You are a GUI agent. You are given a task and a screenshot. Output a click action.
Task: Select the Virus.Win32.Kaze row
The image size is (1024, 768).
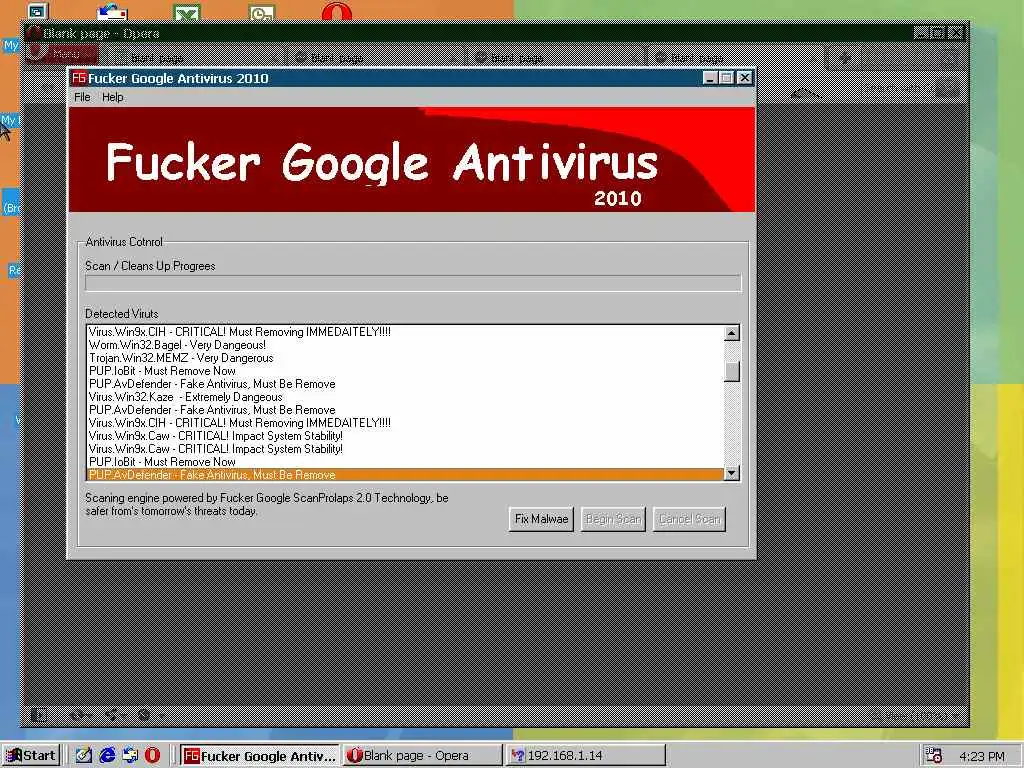point(405,397)
